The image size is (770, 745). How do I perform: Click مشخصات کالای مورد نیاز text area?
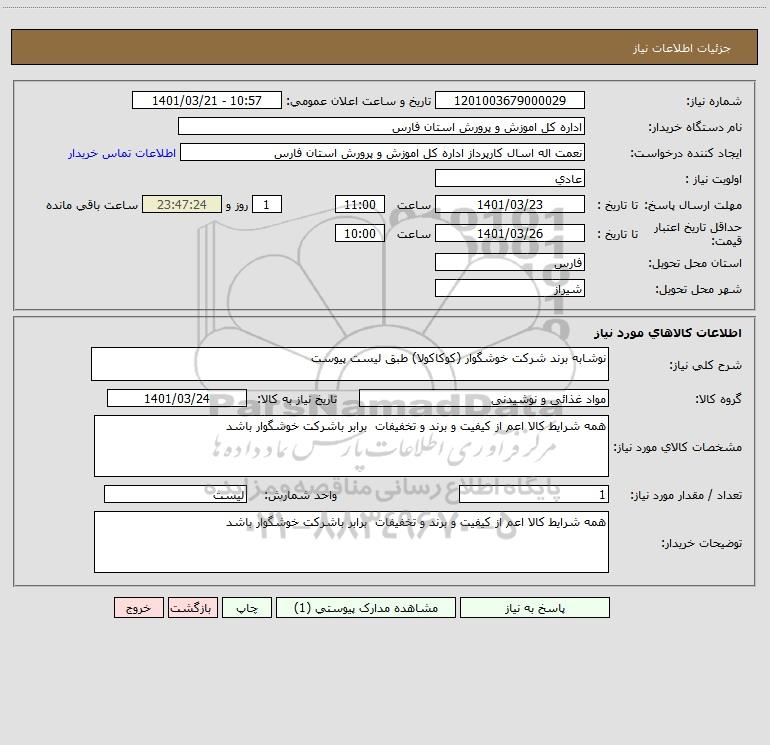click(351, 446)
